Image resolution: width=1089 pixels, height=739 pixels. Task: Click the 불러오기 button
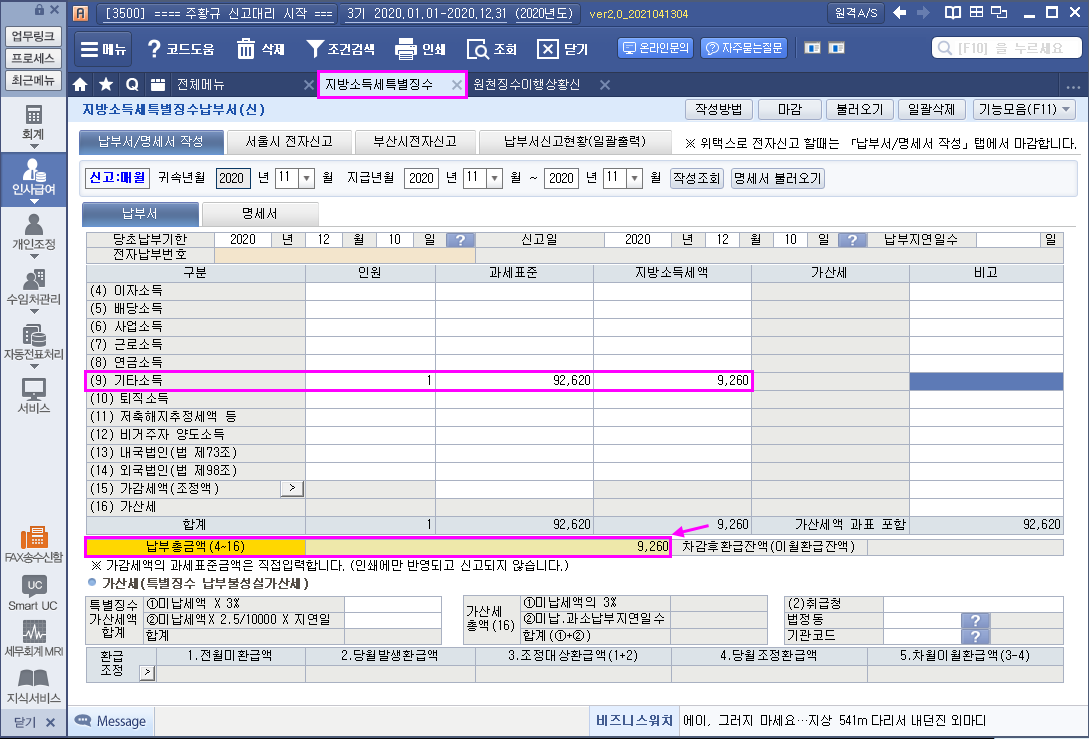click(x=859, y=110)
